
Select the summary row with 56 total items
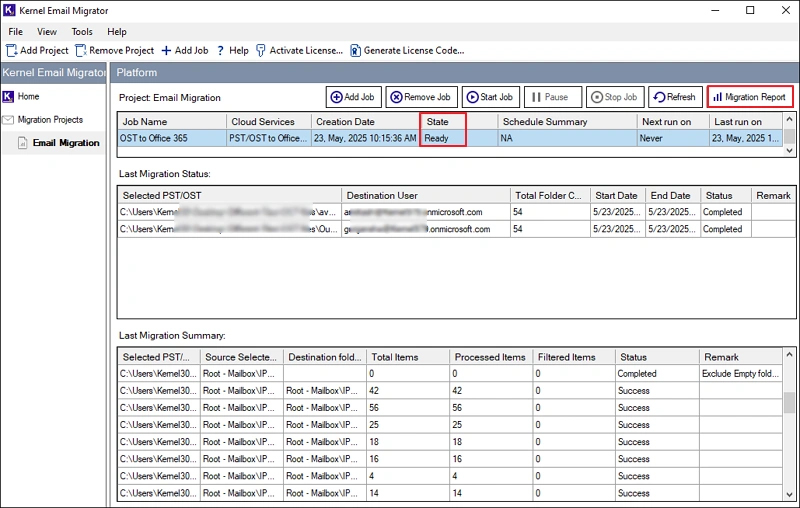(450, 408)
